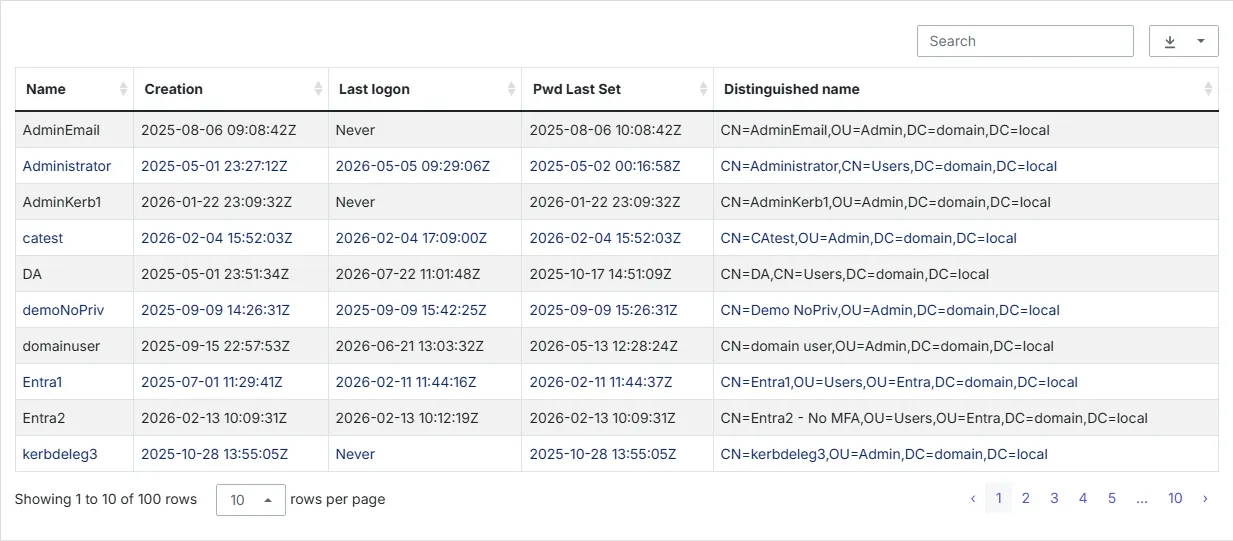Open the rows per page dropdown

coord(251,499)
